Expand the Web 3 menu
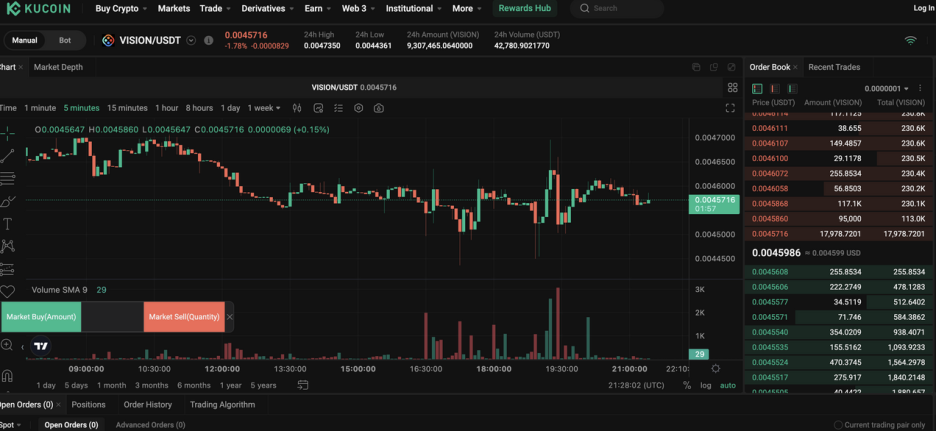This screenshot has width=936, height=431. 359,8
